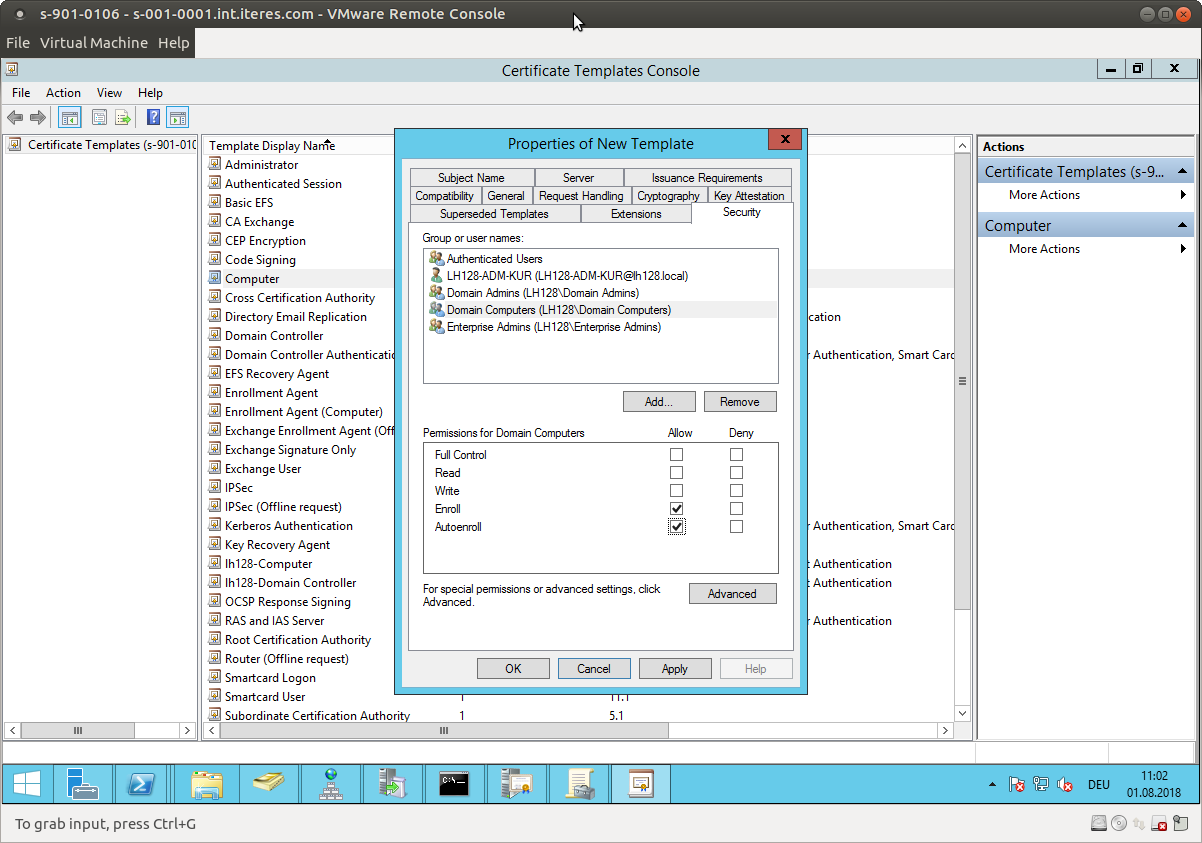
Task: Click scroll-up arrow of template list
Action: (x=963, y=145)
